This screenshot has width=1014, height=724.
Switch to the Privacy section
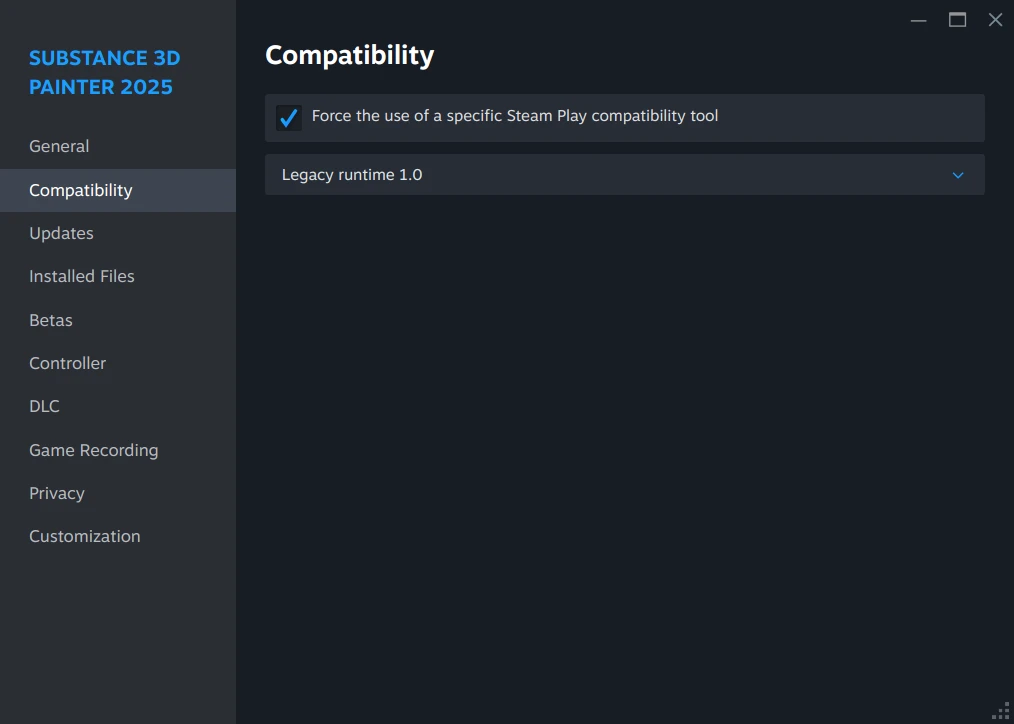click(57, 493)
